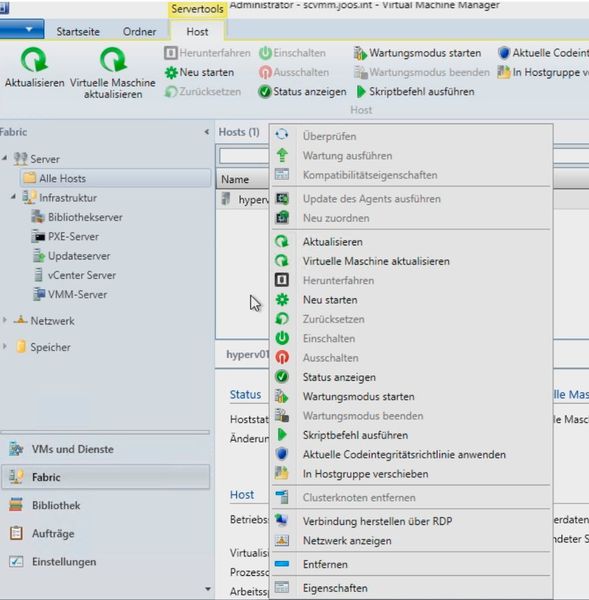Collapse the Infrastruktur tree node
This screenshot has height=600, width=589.
pyautogui.click(x=13, y=197)
